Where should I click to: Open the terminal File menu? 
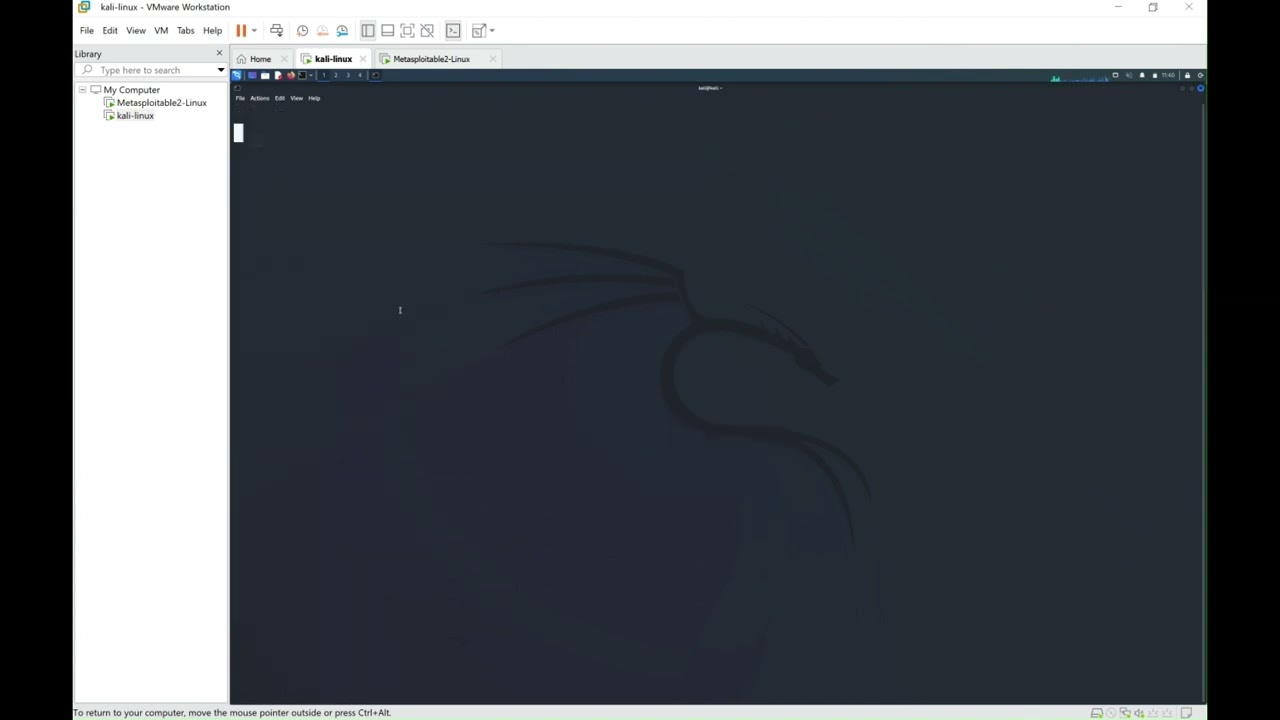coord(240,98)
